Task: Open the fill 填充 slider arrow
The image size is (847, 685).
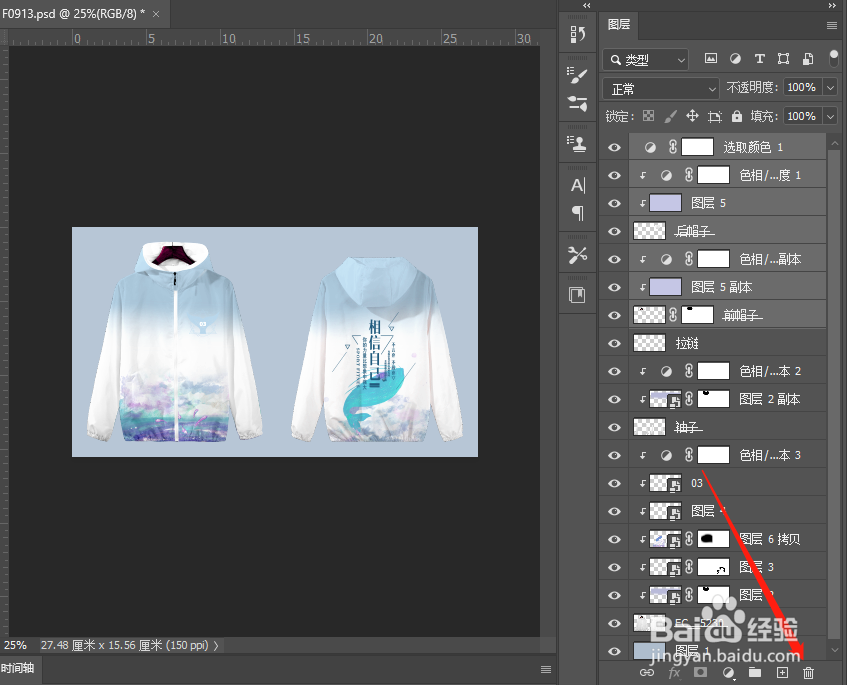Action: 830,116
